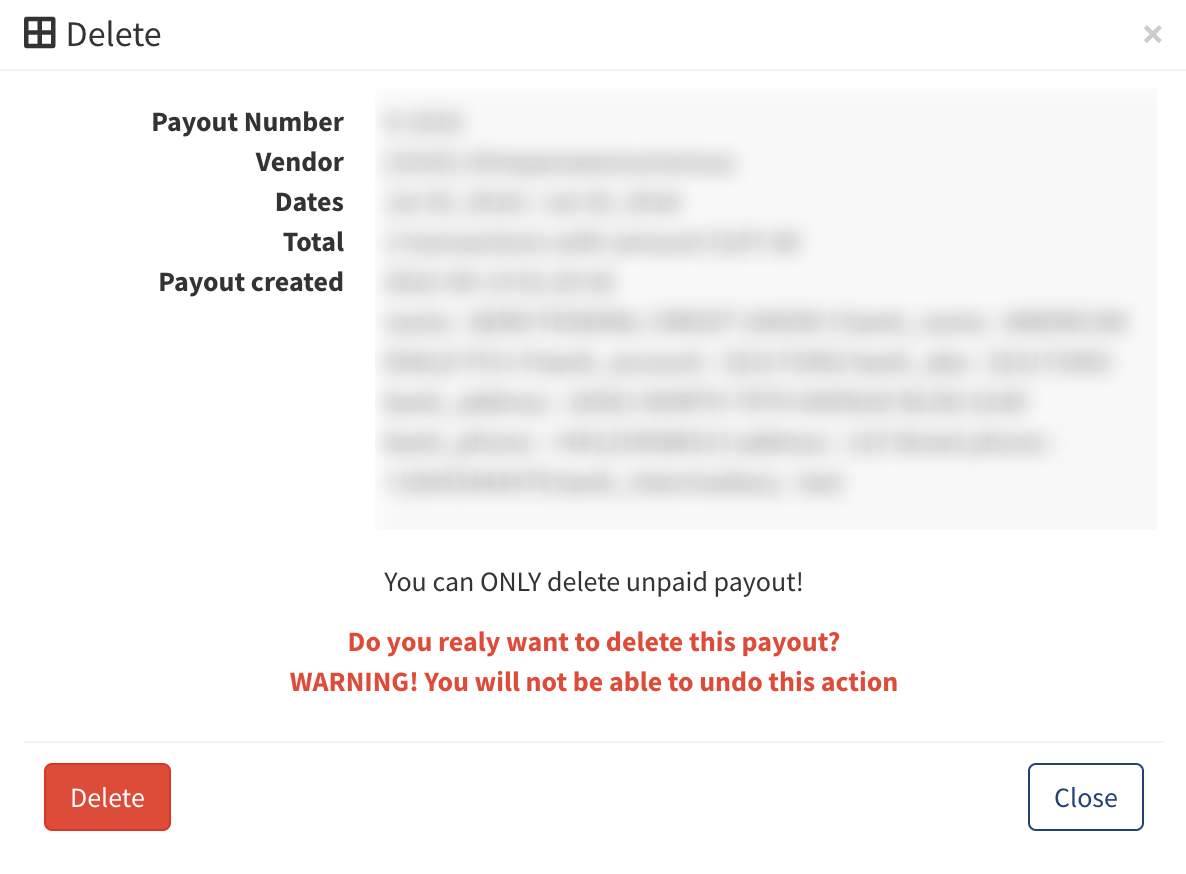Click the blurred total amount value
1186x874 pixels.
[x=592, y=242]
